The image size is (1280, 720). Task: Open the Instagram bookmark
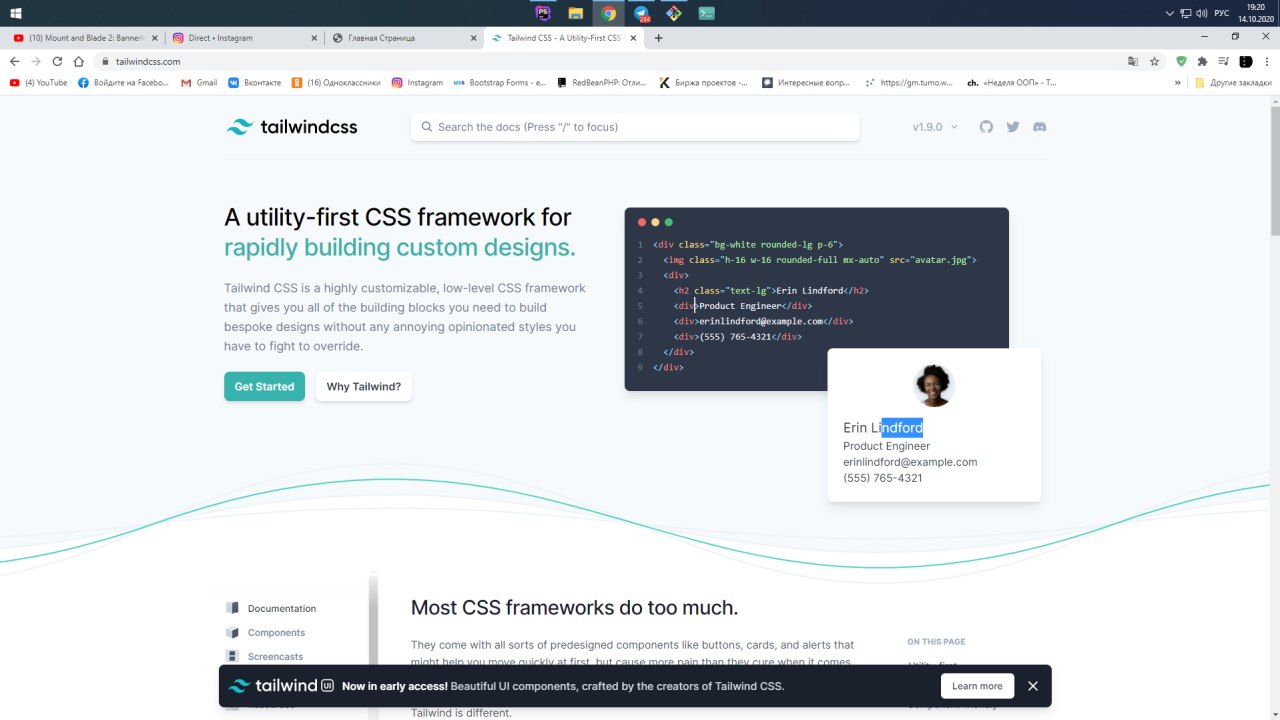[x=417, y=83]
